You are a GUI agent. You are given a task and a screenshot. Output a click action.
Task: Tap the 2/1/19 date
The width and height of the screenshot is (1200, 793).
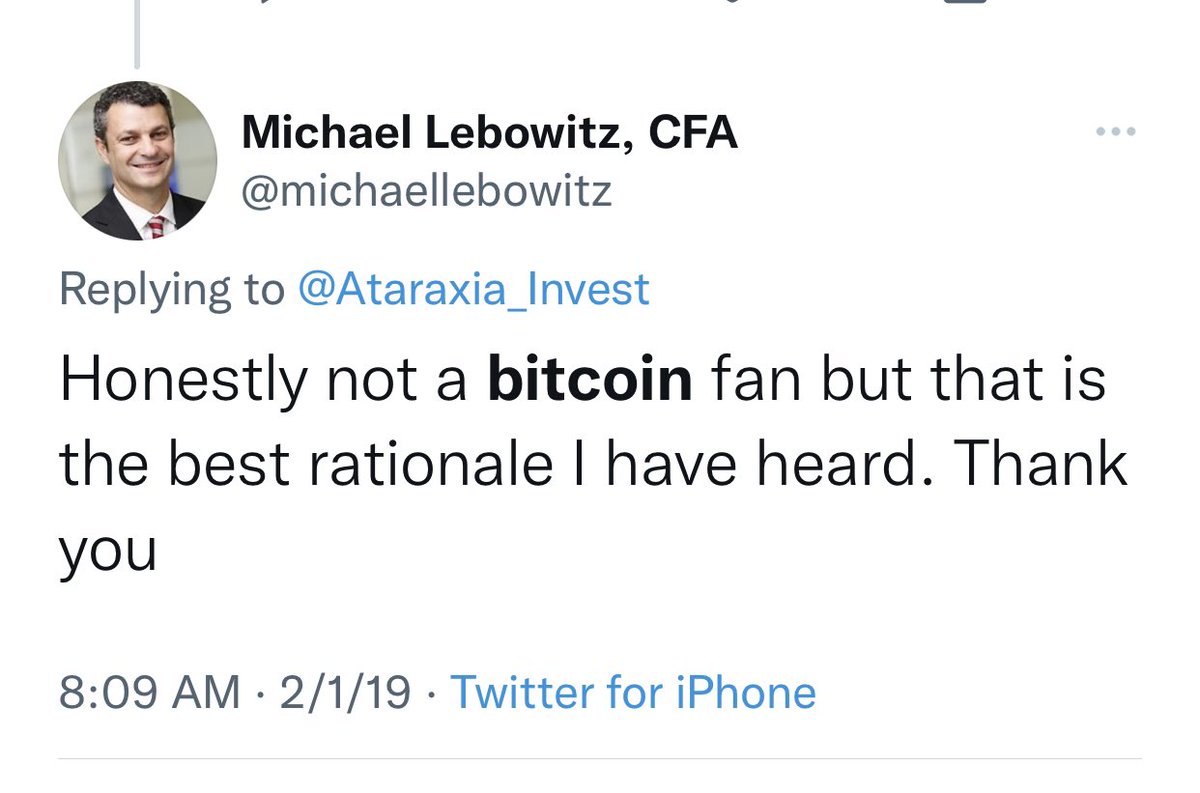click(x=345, y=692)
